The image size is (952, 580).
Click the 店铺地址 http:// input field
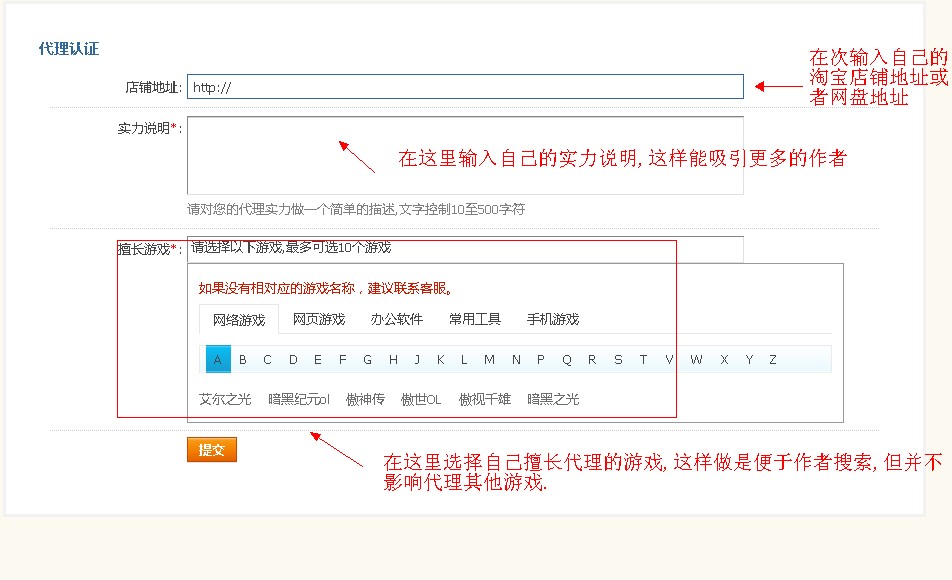coord(465,87)
